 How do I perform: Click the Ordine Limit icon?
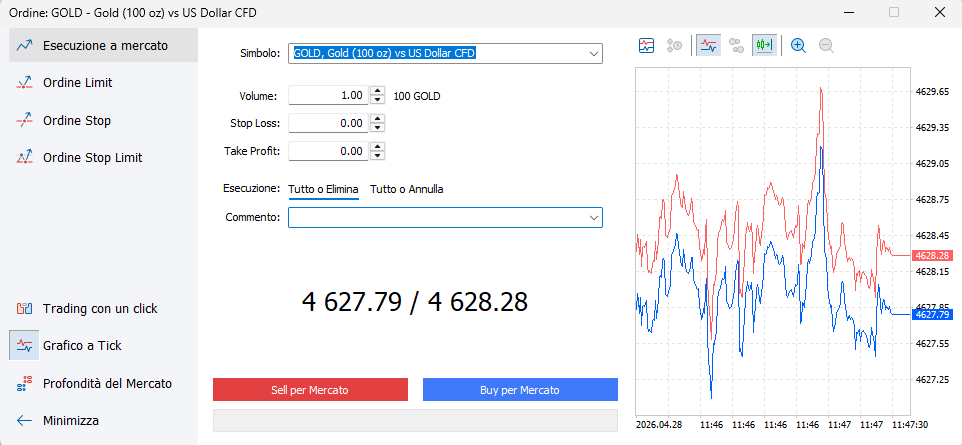[x=25, y=83]
